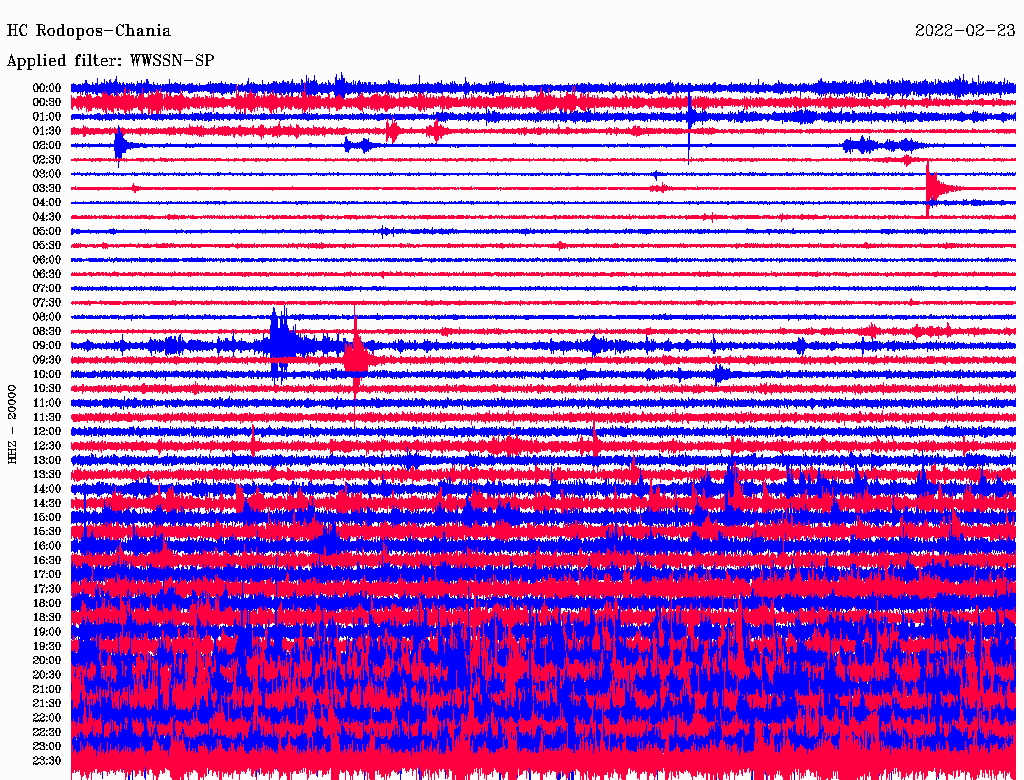Select the 14:00 time label
The image size is (1024, 780).
pyautogui.click(x=47, y=489)
